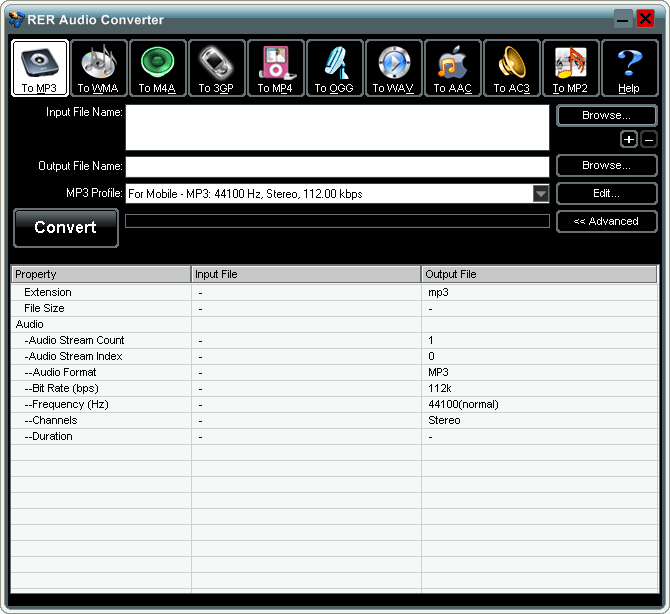Start conversion with Convert button
Viewport: 670px width, 614px height.
click(x=66, y=228)
